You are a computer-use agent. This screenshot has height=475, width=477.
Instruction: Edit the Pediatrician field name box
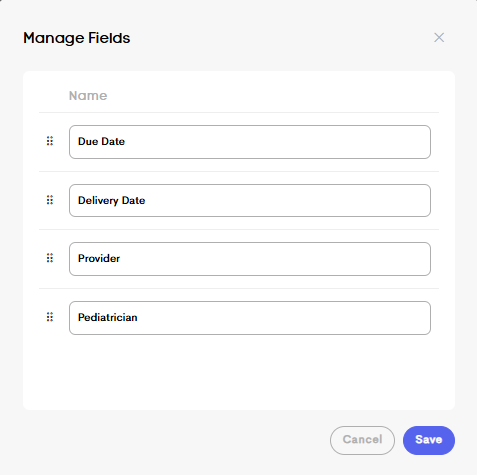pos(250,318)
